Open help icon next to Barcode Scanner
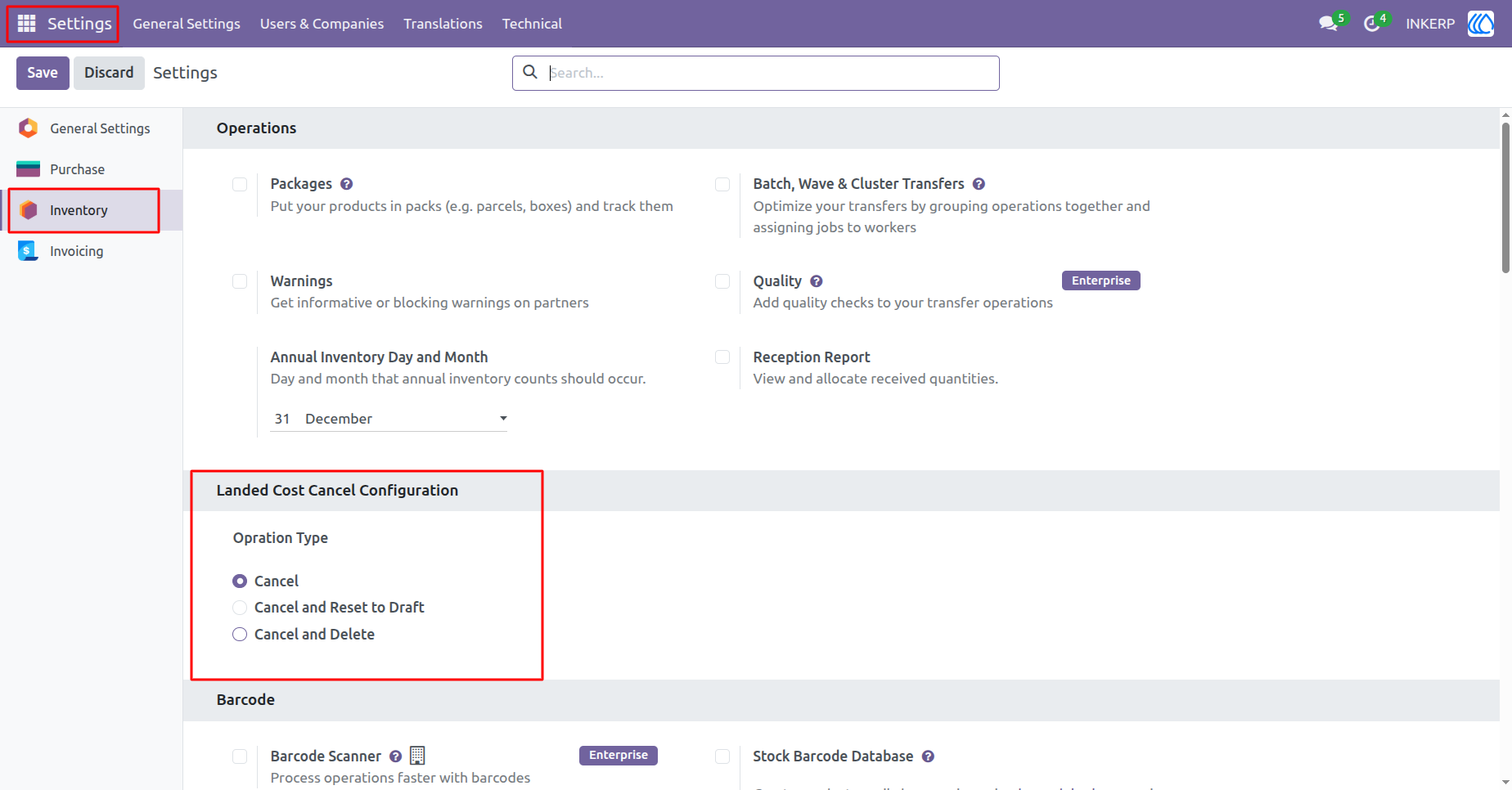This screenshot has width=1512, height=790. [396, 756]
